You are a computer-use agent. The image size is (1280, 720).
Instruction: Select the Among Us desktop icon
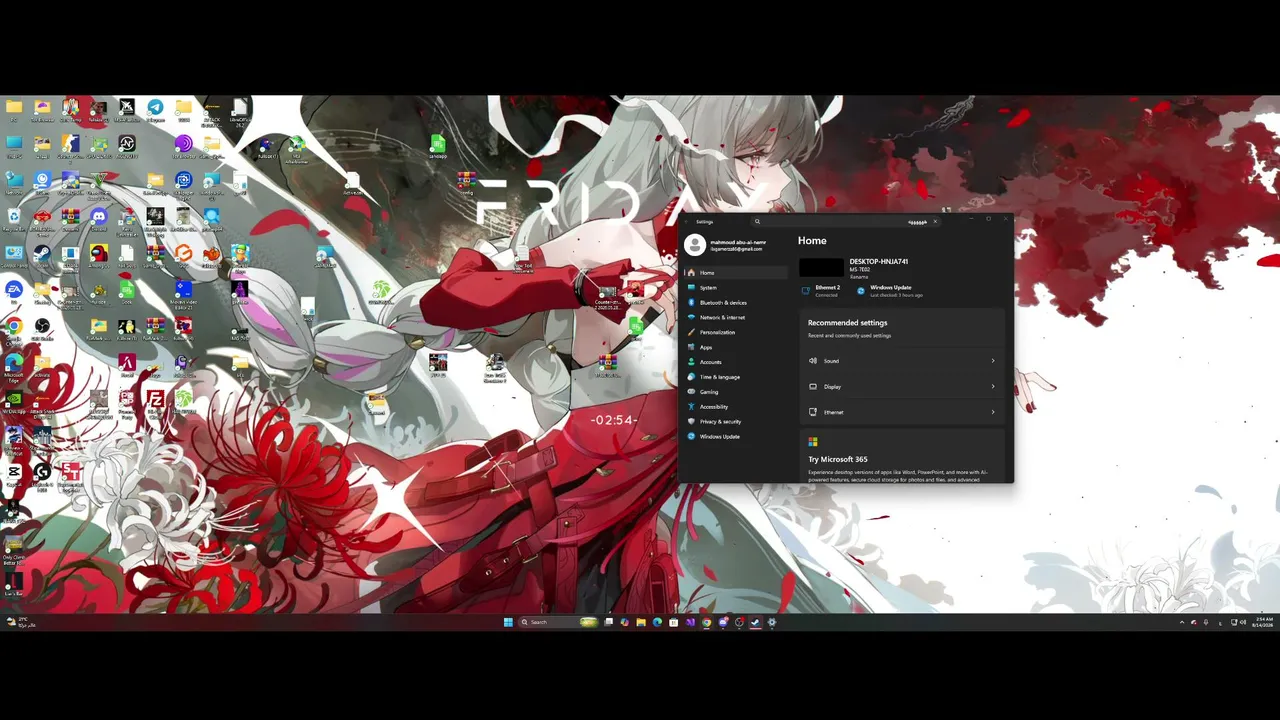(98, 256)
